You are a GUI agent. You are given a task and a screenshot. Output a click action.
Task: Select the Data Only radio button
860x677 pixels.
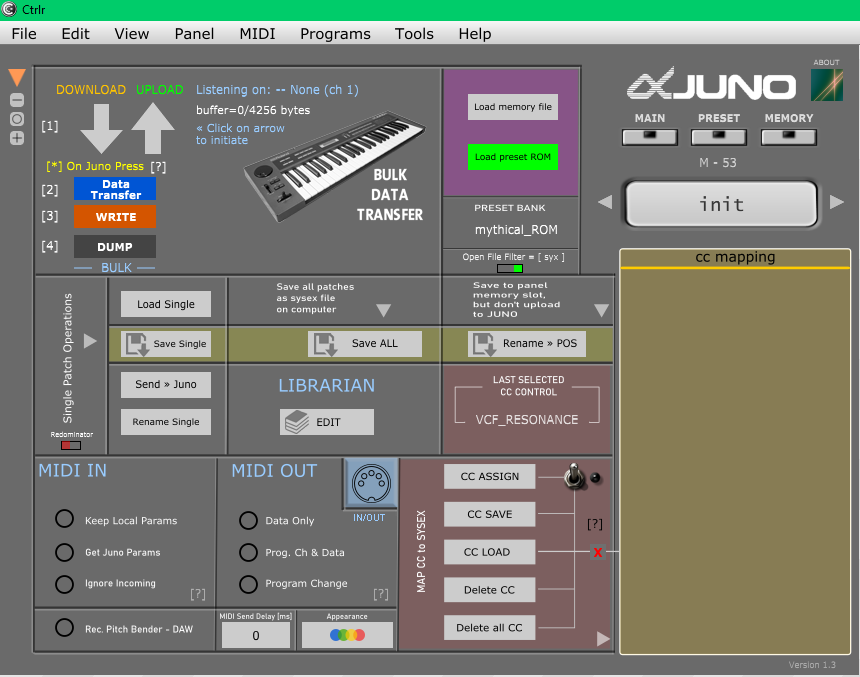(248, 520)
